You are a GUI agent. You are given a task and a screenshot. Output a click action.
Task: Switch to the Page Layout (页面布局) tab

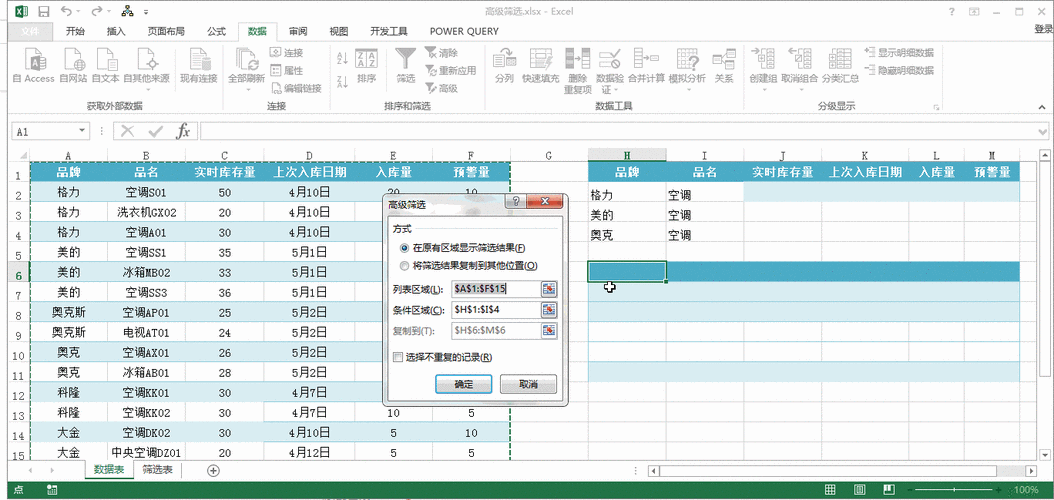[166, 31]
